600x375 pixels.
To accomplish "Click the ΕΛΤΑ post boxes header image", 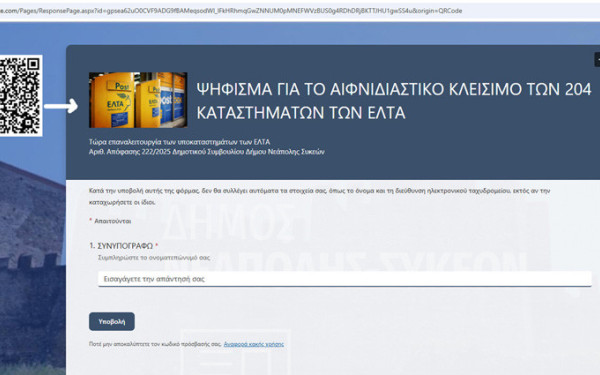I will 138,100.
